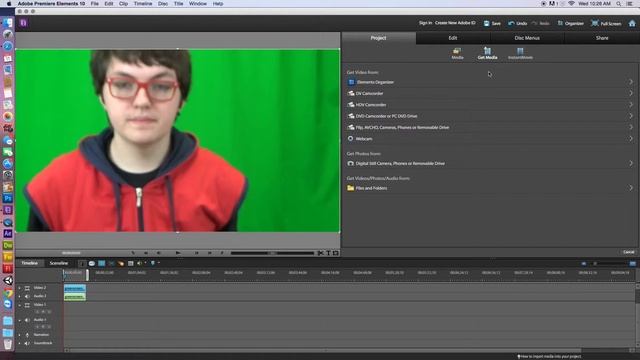This screenshot has height=360, width=640.
Task: Open the Get Media panel icon
Action: coord(487,51)
